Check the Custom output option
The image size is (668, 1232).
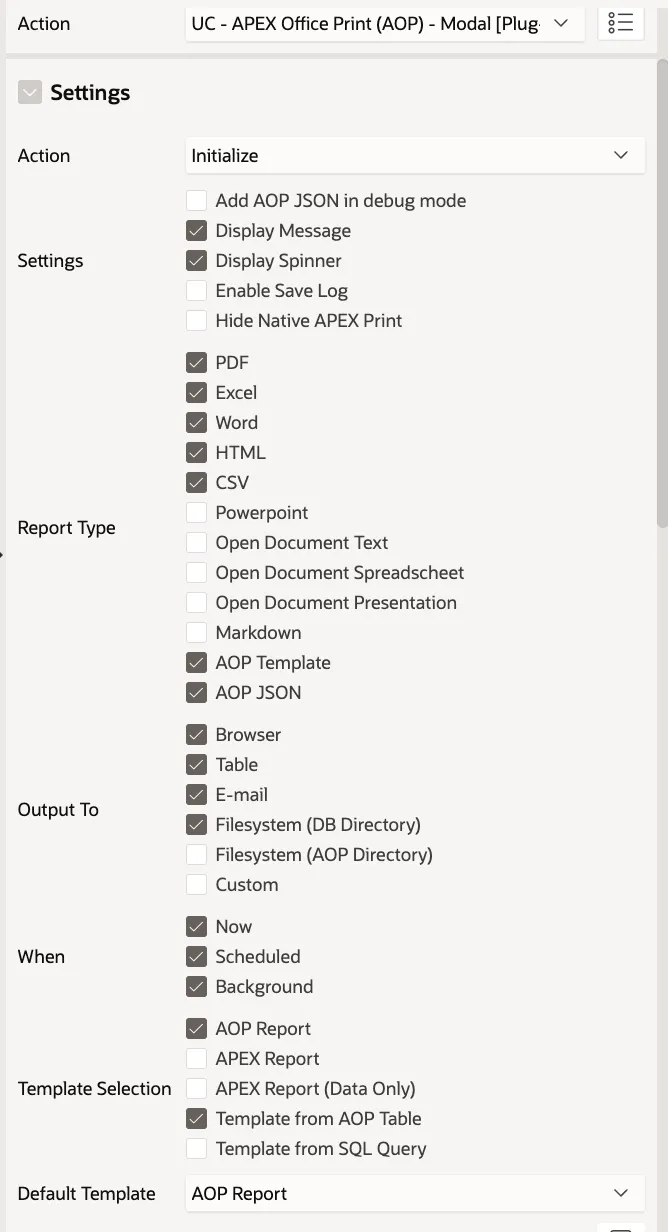pos(197,884)
